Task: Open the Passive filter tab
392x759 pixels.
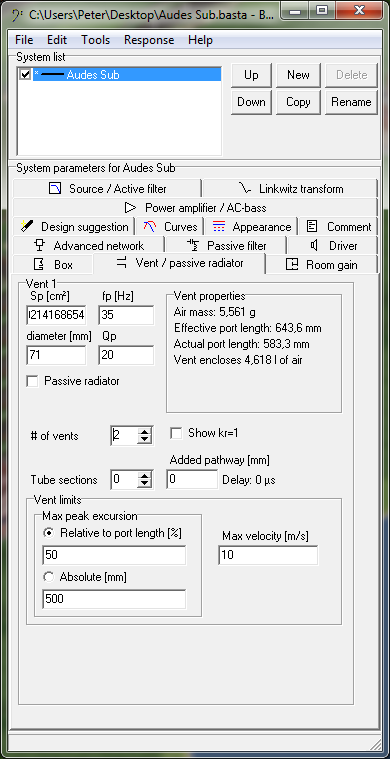Action: (226, 245)
